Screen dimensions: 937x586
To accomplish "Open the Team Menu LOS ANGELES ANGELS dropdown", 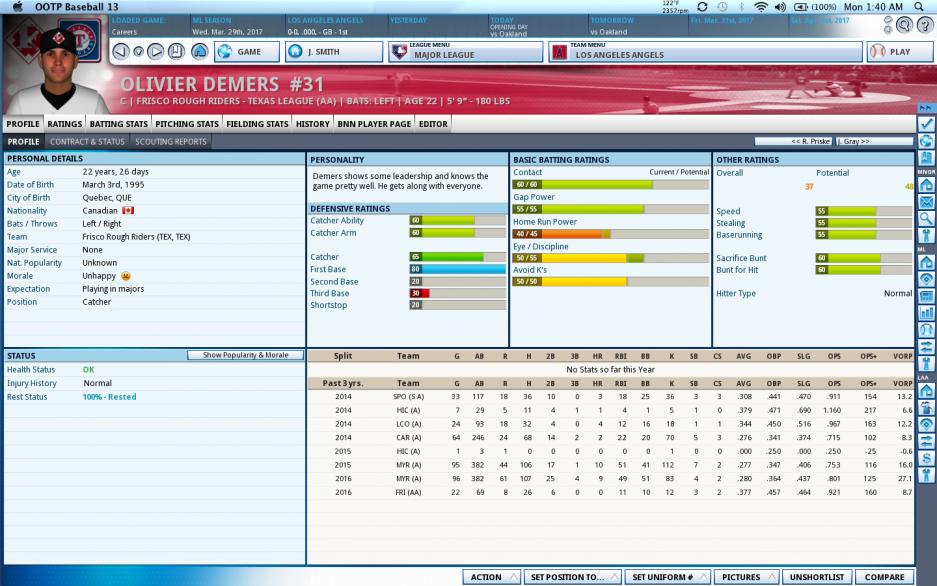I will [x=706, y=51].
